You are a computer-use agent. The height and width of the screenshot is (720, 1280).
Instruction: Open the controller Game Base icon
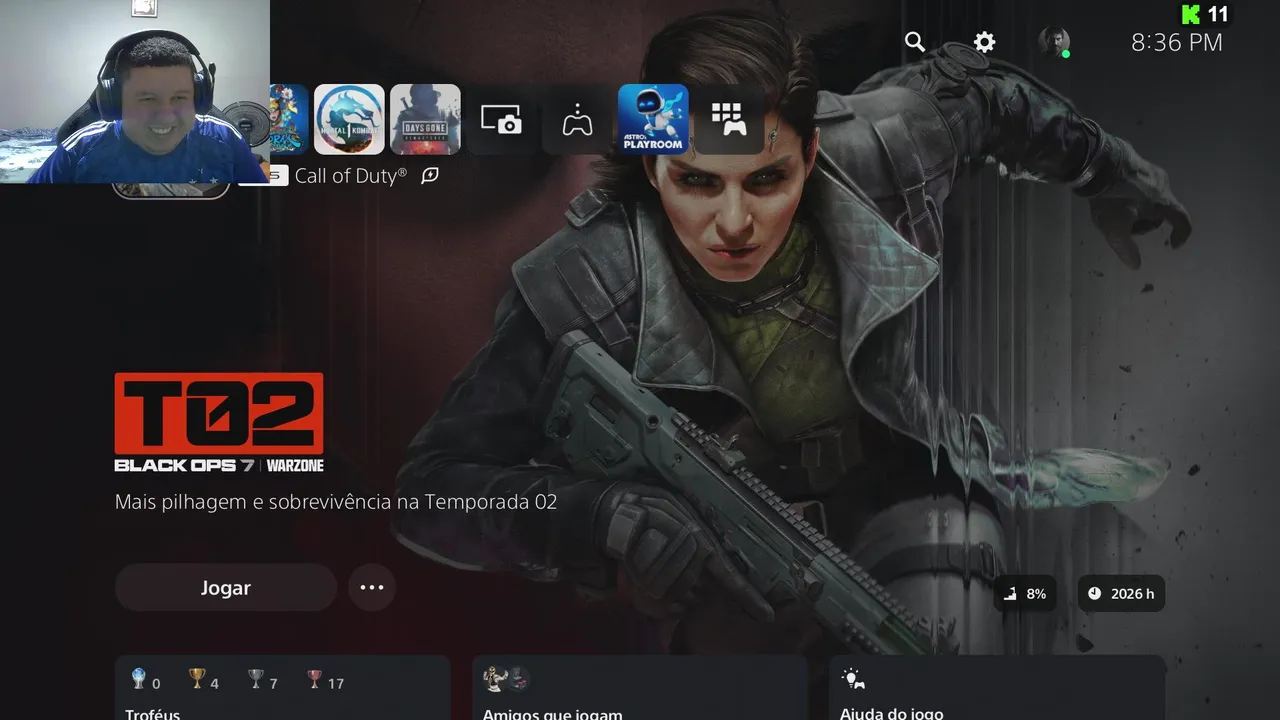tap(577, 119)
